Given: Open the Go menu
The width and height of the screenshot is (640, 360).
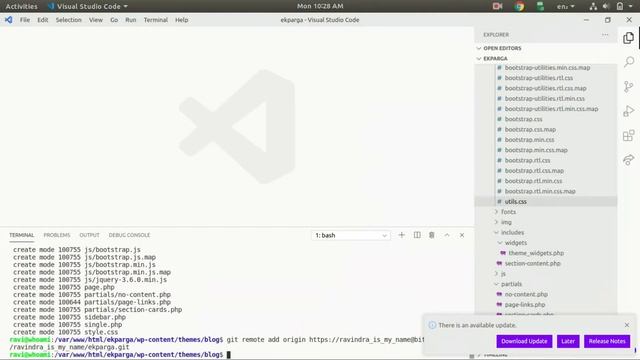Looking at the screenshot, I should point(114,20).
